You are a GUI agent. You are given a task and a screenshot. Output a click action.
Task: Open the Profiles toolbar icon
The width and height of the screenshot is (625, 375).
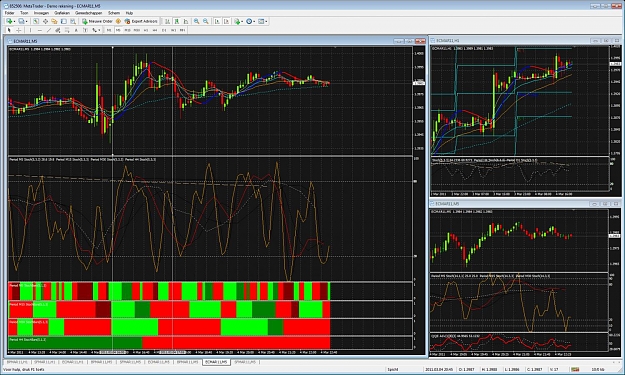[x=22, y=21]
